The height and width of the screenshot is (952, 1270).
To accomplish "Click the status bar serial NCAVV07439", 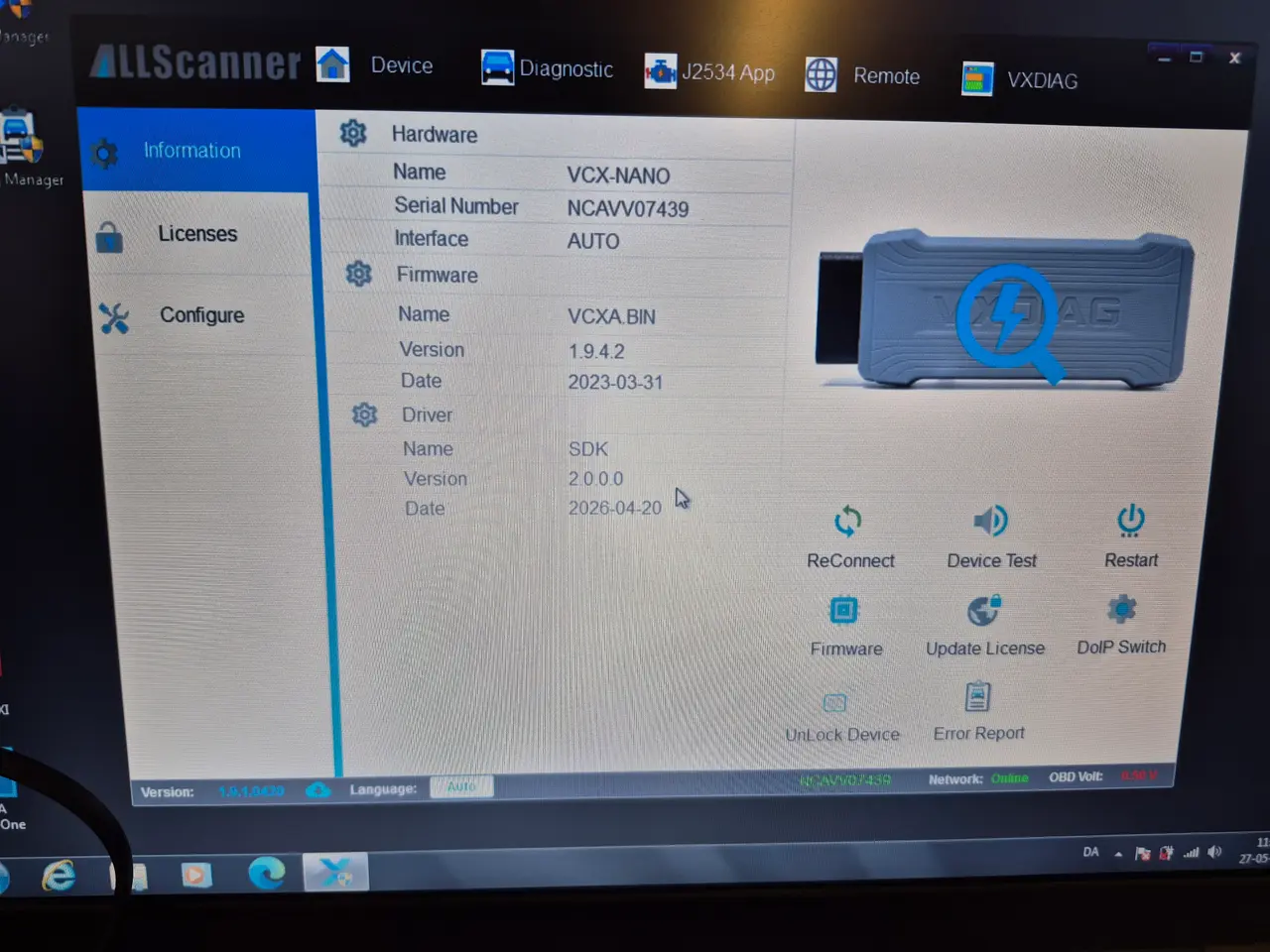I will (x=845, y=780).
